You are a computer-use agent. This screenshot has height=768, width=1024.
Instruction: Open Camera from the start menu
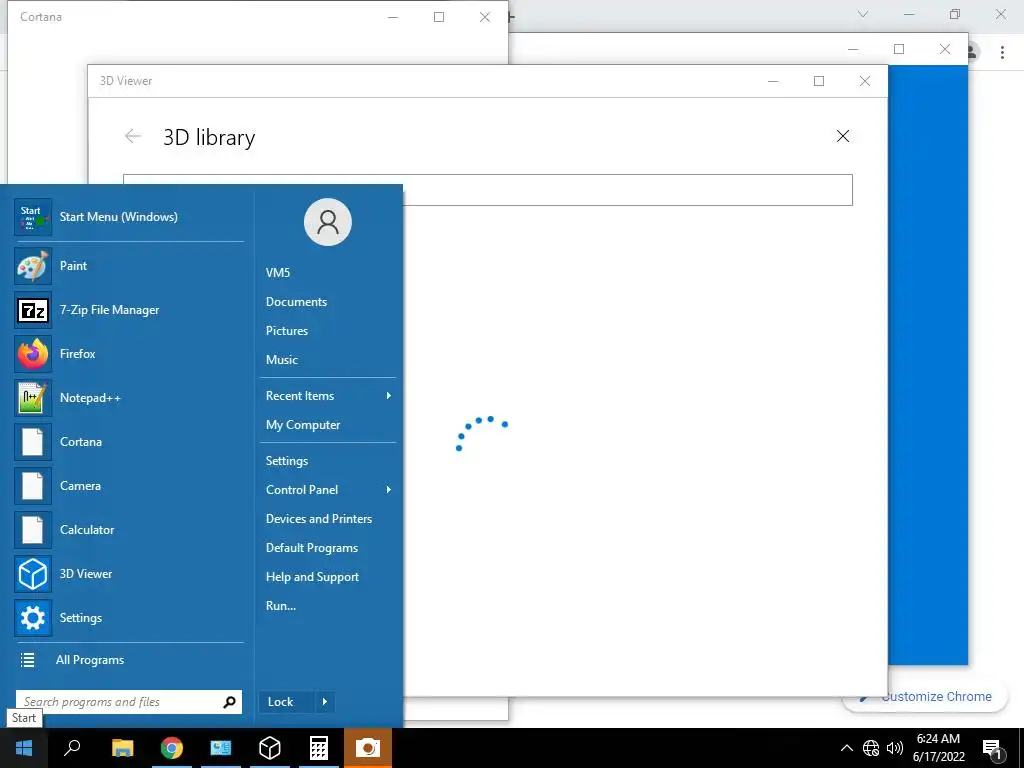click(129, 486)
